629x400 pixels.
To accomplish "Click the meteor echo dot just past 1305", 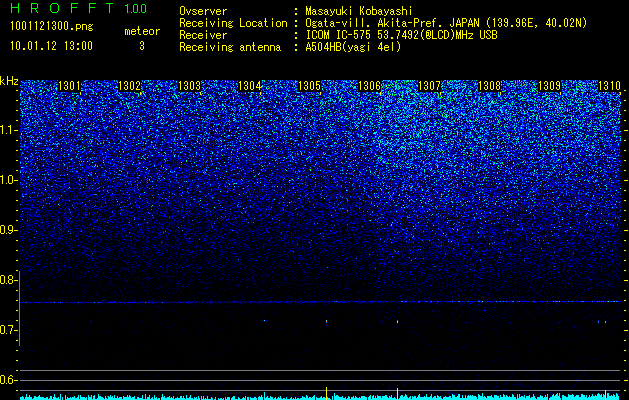I will [327, 321].
